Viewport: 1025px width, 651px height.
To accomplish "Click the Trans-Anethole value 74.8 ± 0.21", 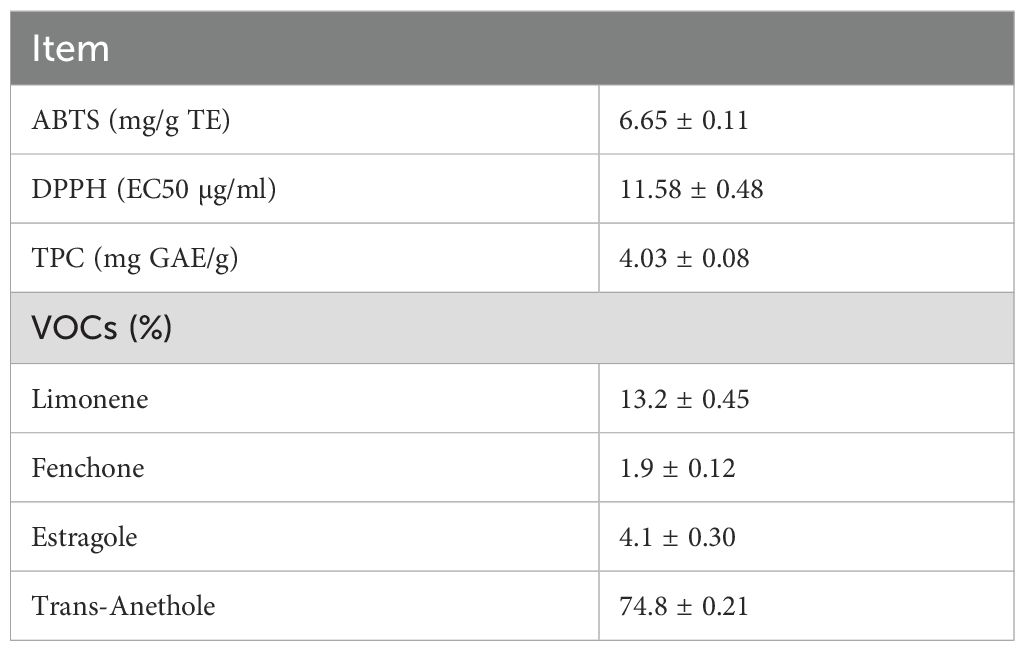I will click(684, 606).
